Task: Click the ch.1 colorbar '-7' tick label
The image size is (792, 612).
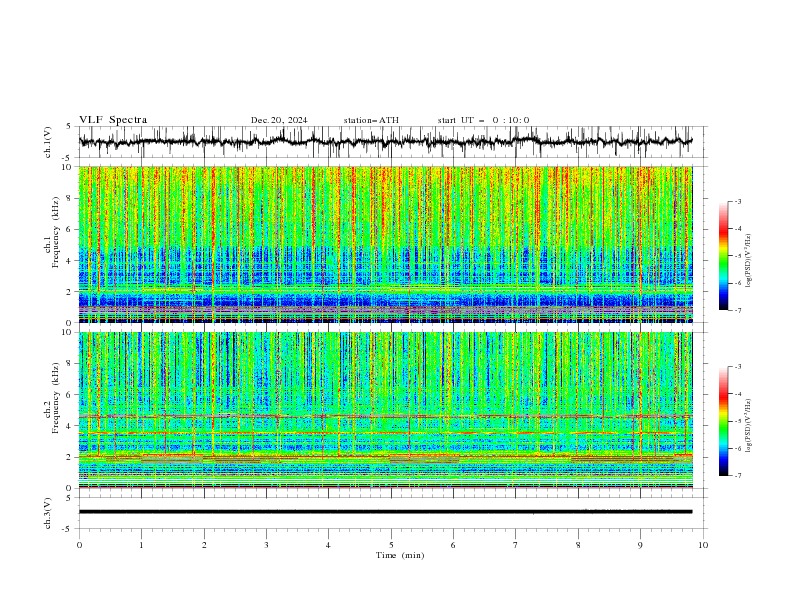Action: (737, 310)
